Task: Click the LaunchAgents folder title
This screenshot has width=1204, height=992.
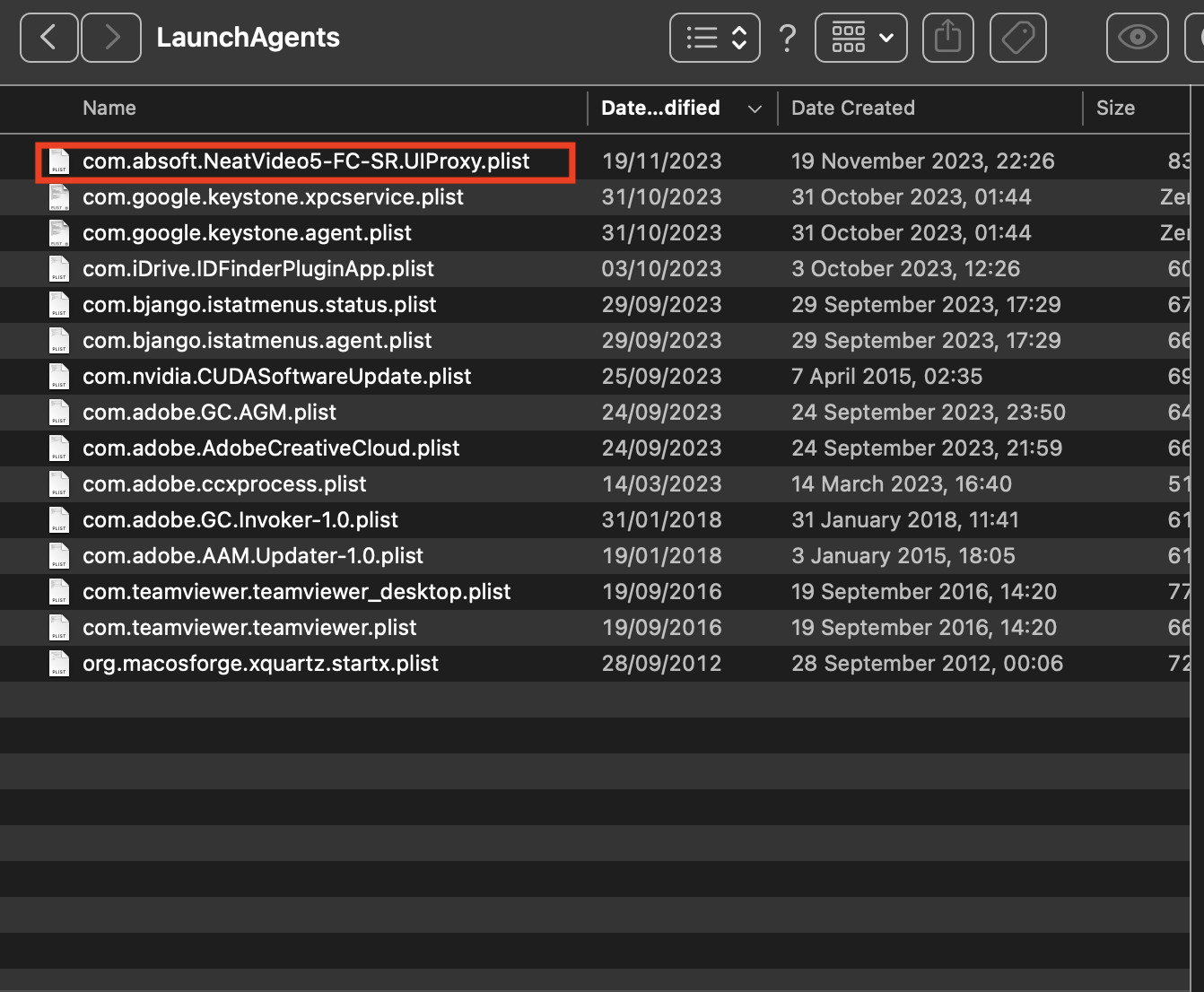Action: coord(249,38)
